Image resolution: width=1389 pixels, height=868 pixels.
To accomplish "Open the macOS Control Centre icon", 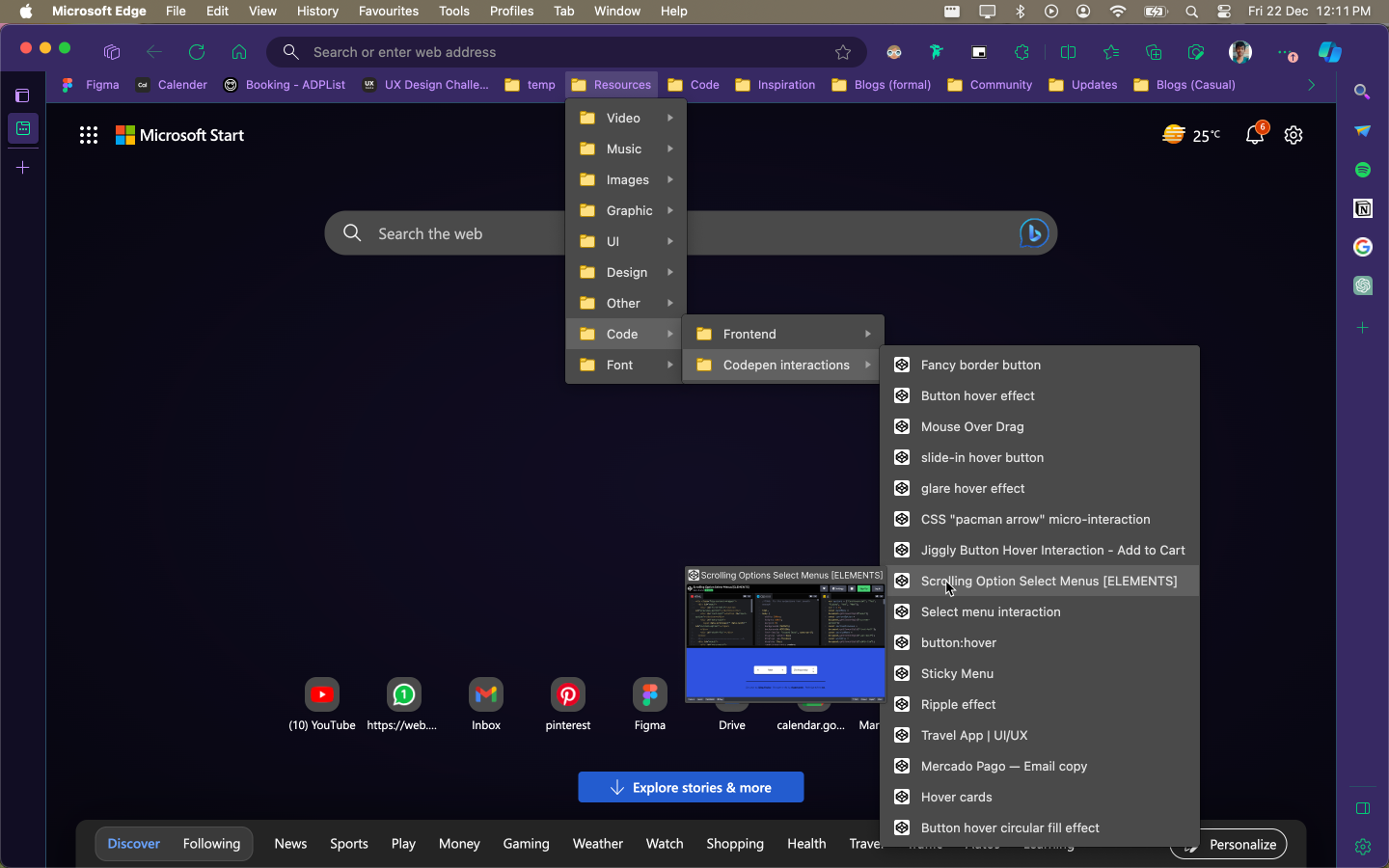I will [1224, 11].
